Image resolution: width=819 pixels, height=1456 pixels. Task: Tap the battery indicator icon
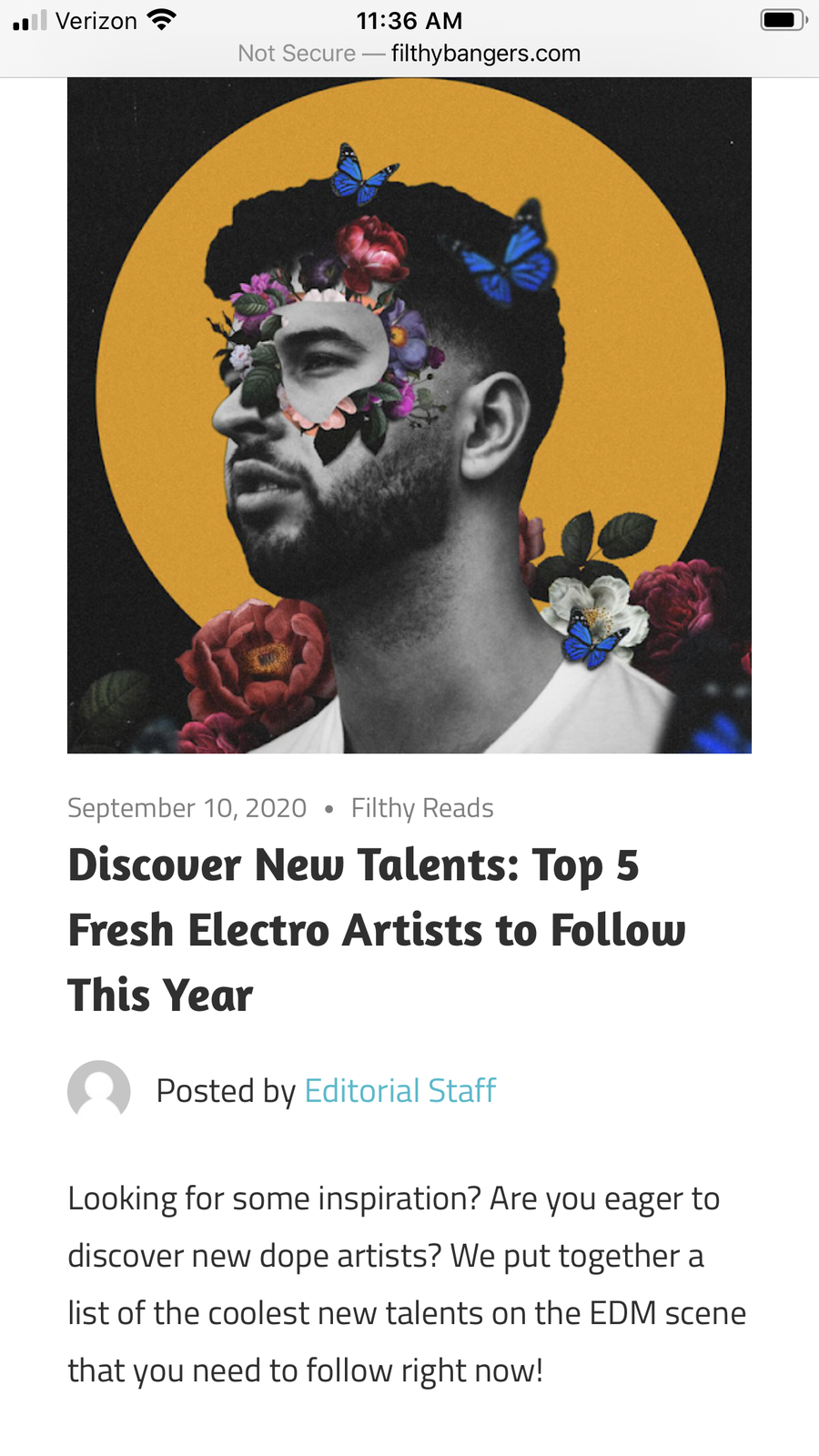[783, 20]
